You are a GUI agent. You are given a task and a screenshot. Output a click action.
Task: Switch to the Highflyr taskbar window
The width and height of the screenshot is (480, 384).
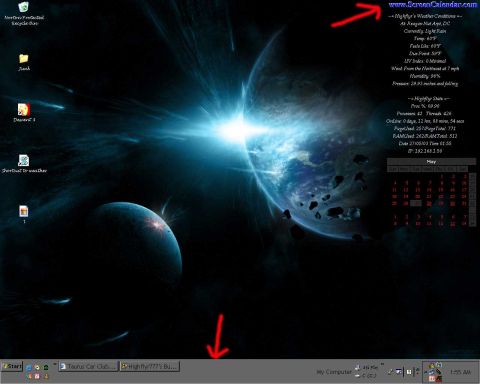[x=149, y=366]
